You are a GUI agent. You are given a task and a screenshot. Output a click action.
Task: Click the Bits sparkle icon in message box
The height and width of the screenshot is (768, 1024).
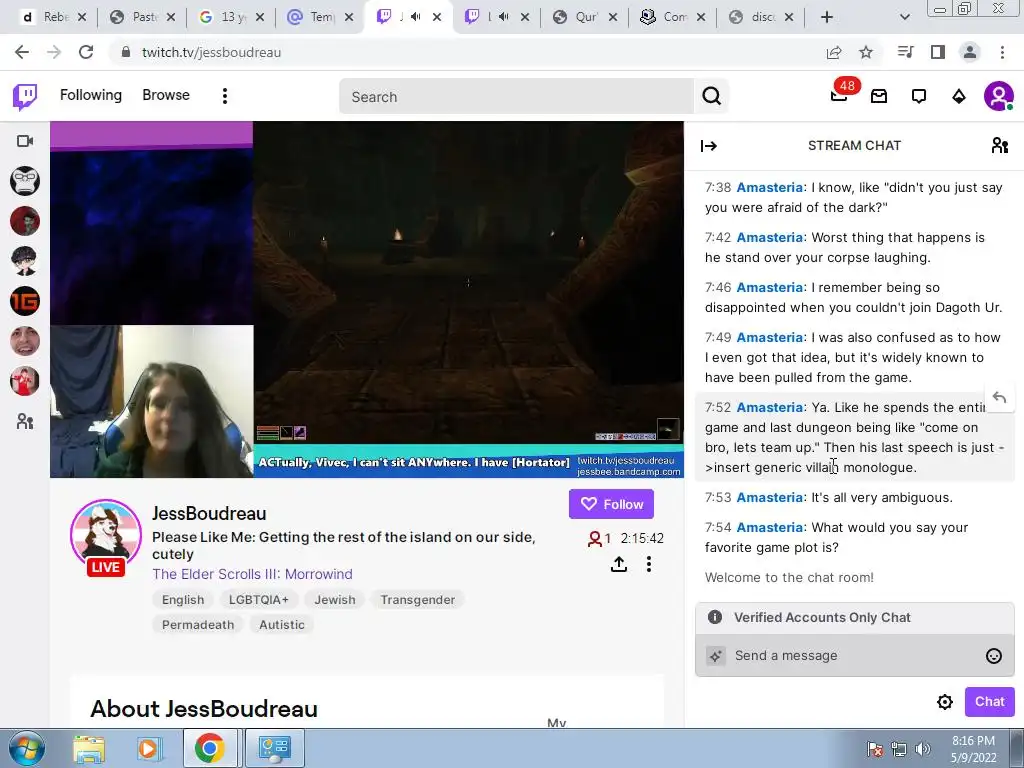[716, 656]
